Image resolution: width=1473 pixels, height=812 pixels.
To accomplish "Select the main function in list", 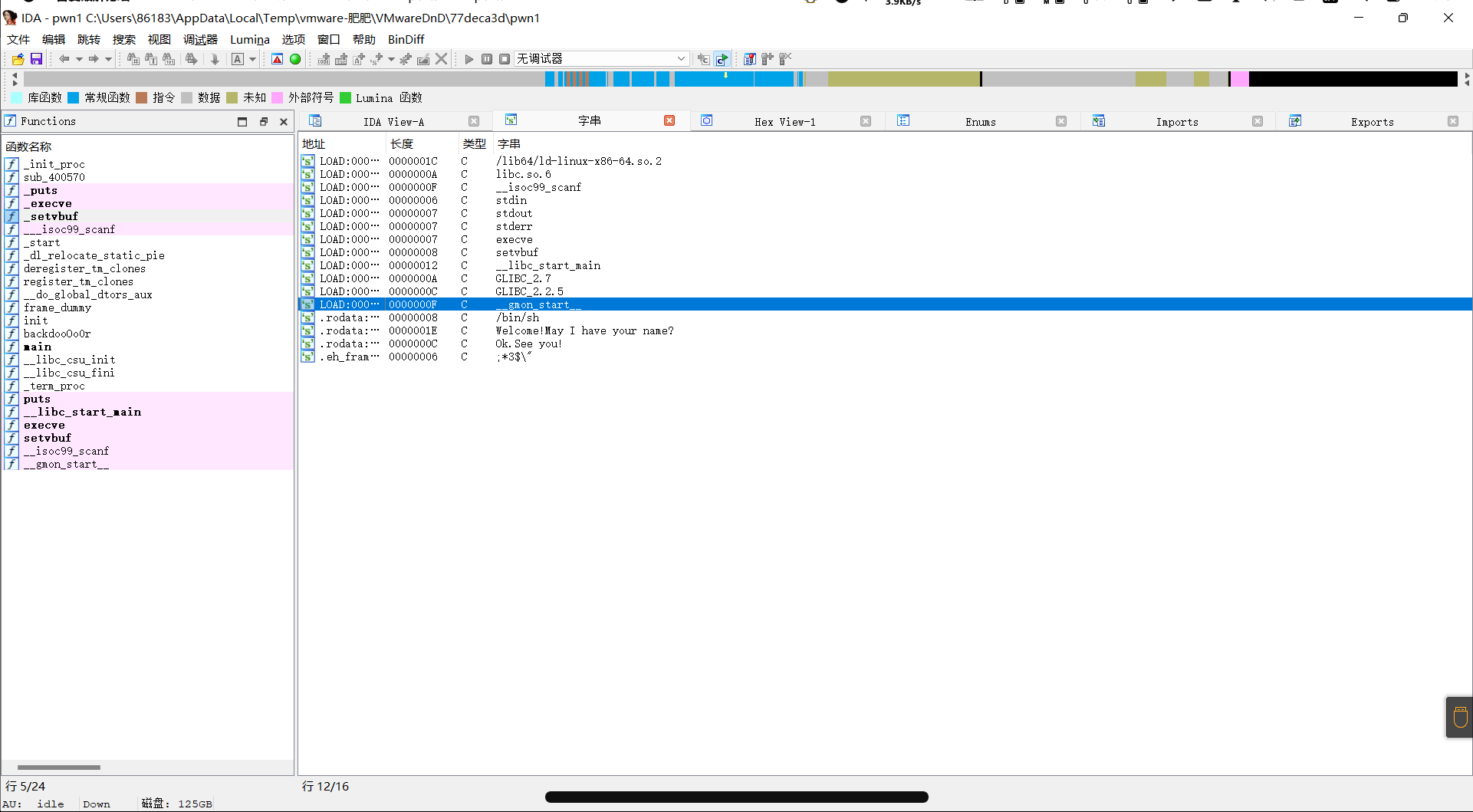I will tap(149, 347).
